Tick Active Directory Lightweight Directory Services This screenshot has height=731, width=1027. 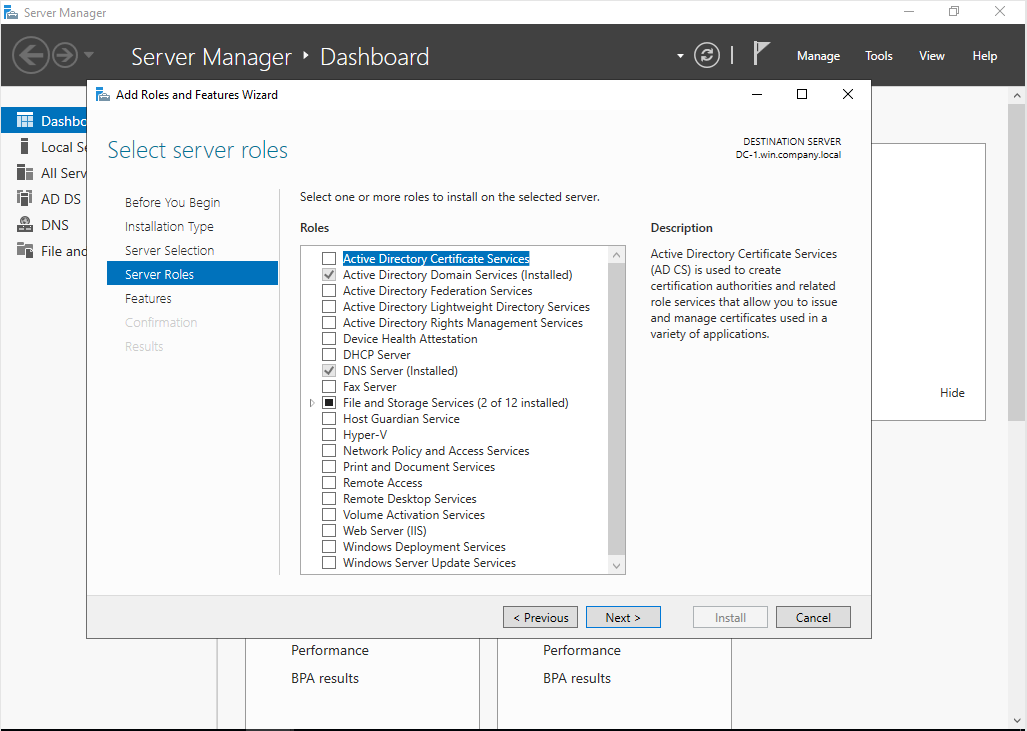(x=329, y=307)
